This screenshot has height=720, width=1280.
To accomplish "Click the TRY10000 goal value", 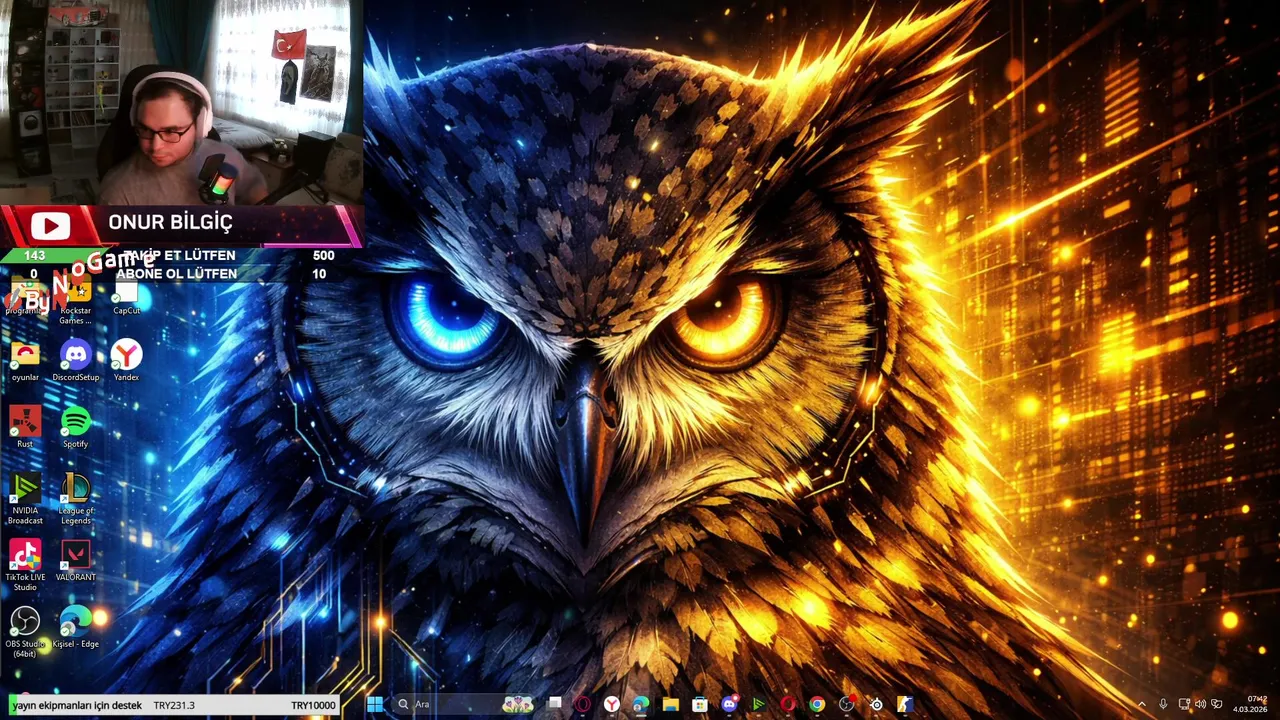I will point(313,705).
